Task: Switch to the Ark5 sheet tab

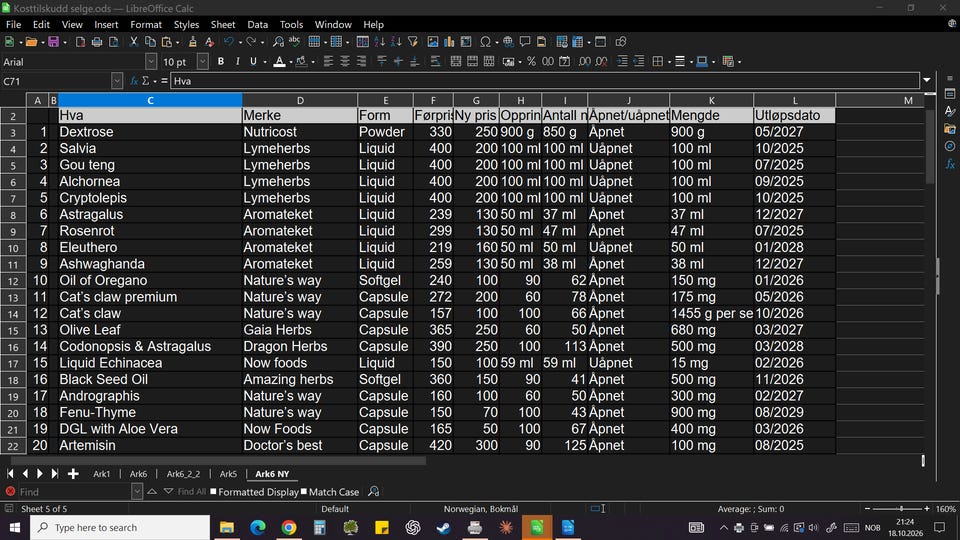Action: [x=228, y=474]
